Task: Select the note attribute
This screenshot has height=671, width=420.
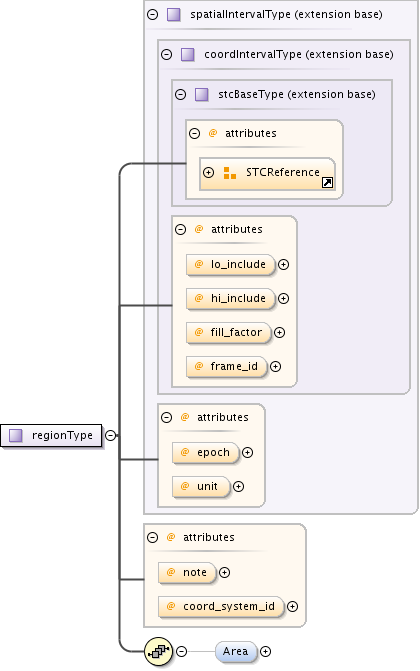Action: 187,573
